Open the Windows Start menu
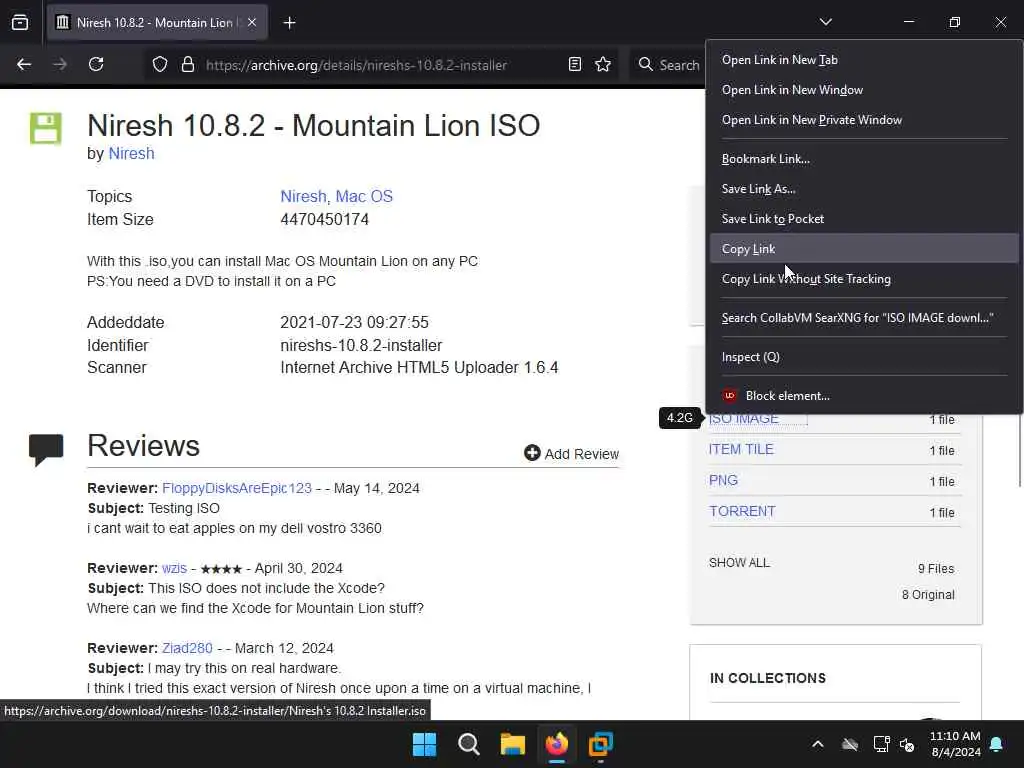The height and width of the screenshot is (768, 1024). [x=424, y=744]
